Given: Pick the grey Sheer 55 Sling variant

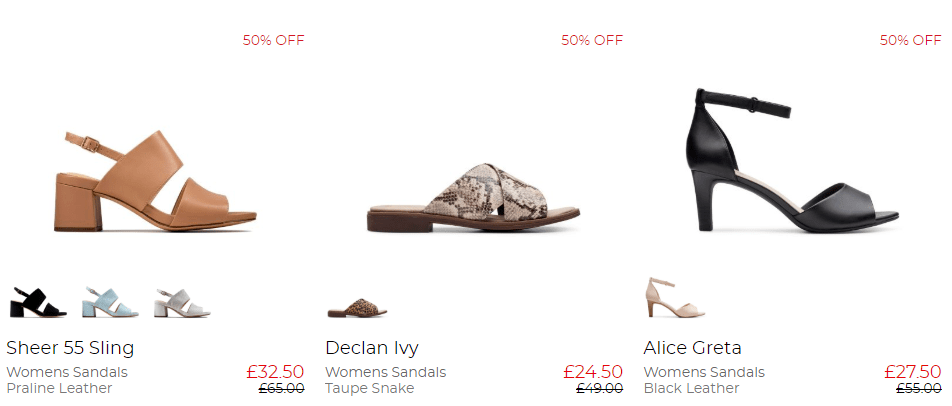Looking at the screenshot, I should click(x=182, y=301).
